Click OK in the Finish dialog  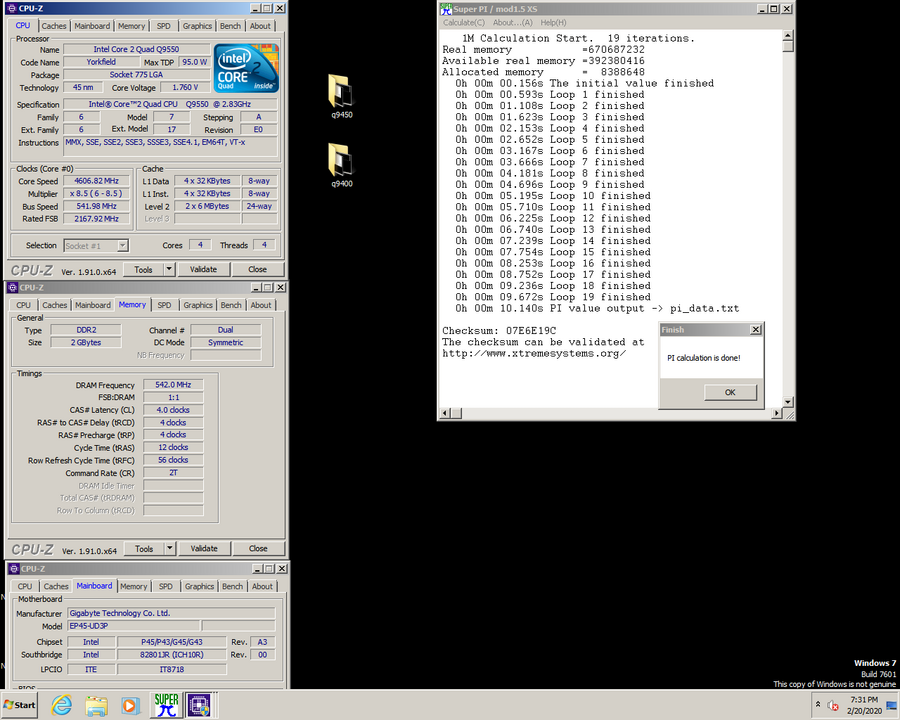(x=730, y=392)
